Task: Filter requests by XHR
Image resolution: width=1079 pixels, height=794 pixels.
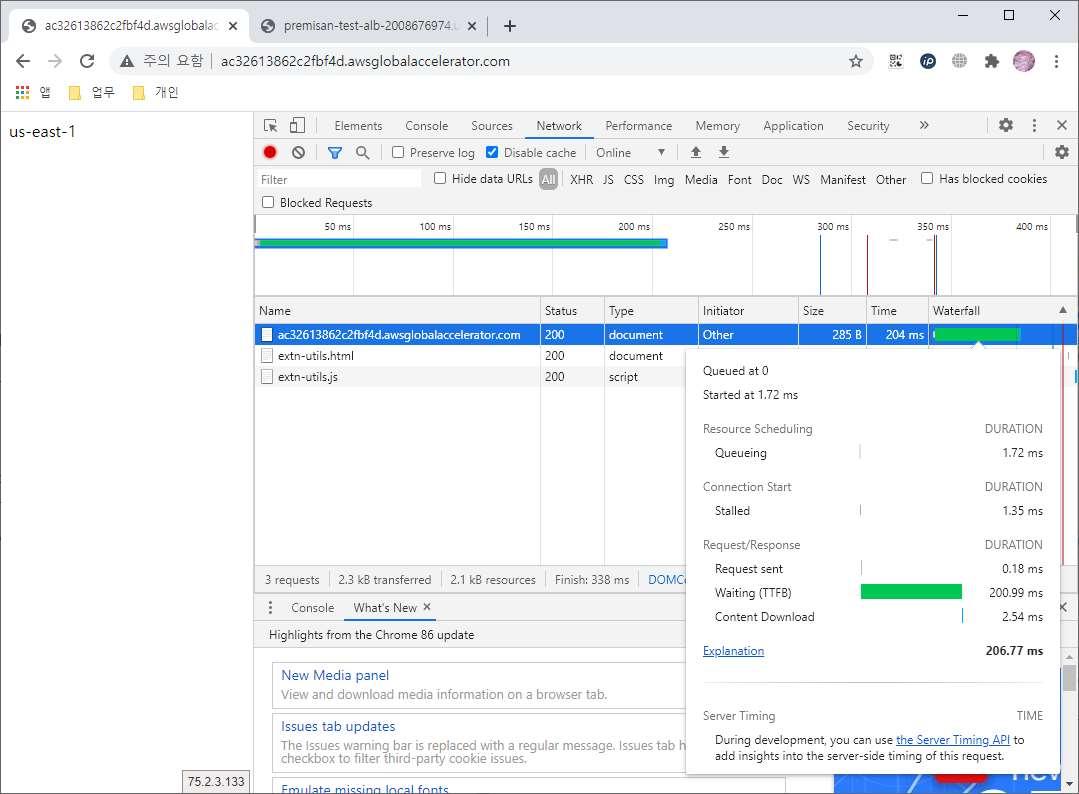Action: pos(581,180)
